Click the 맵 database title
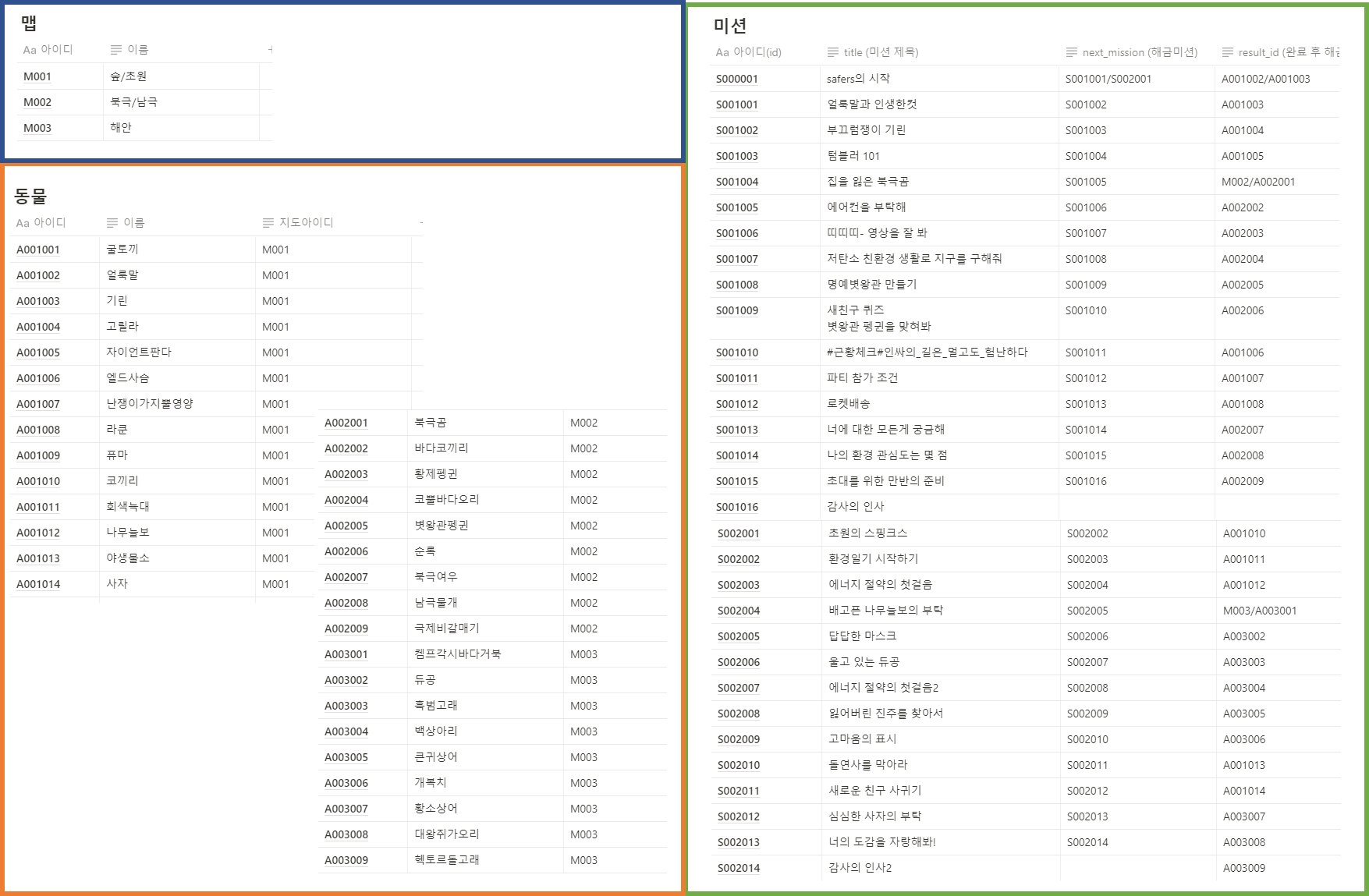The height and width of the screenshot is (896, 1369). pos(29,23)
